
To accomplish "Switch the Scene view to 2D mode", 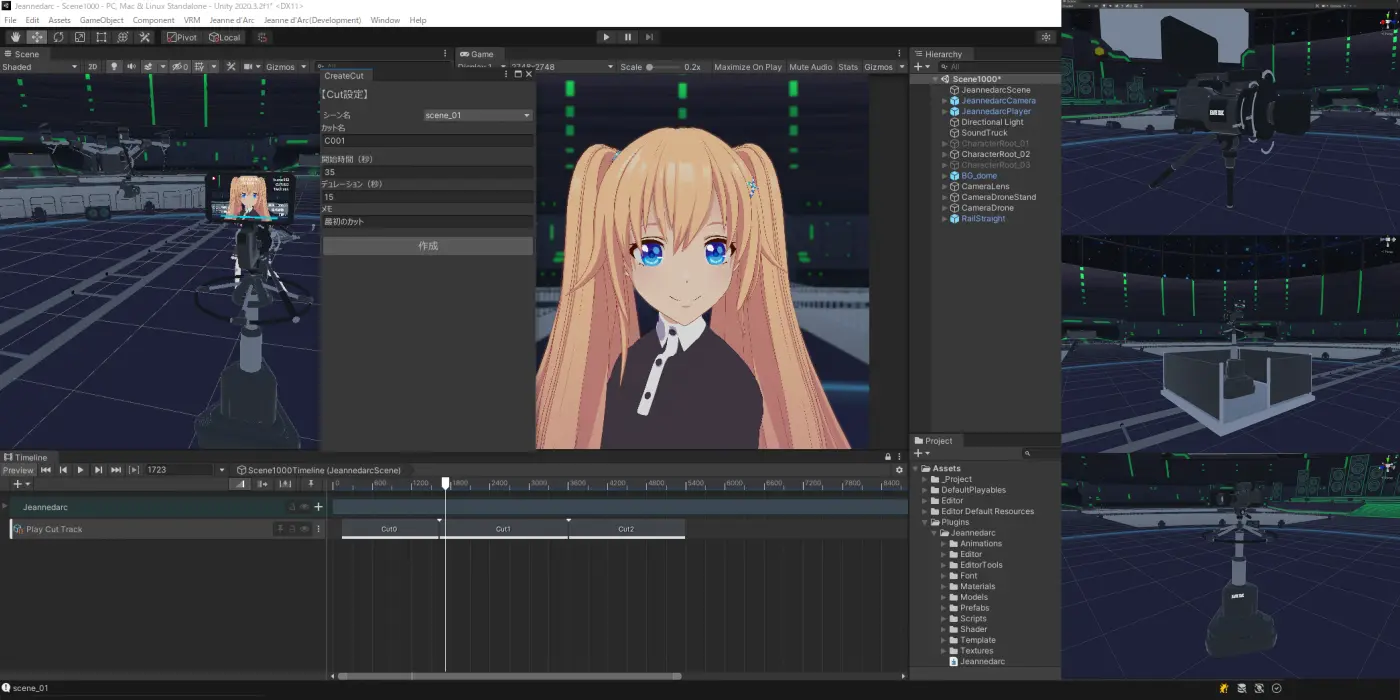I will (93, 66).
